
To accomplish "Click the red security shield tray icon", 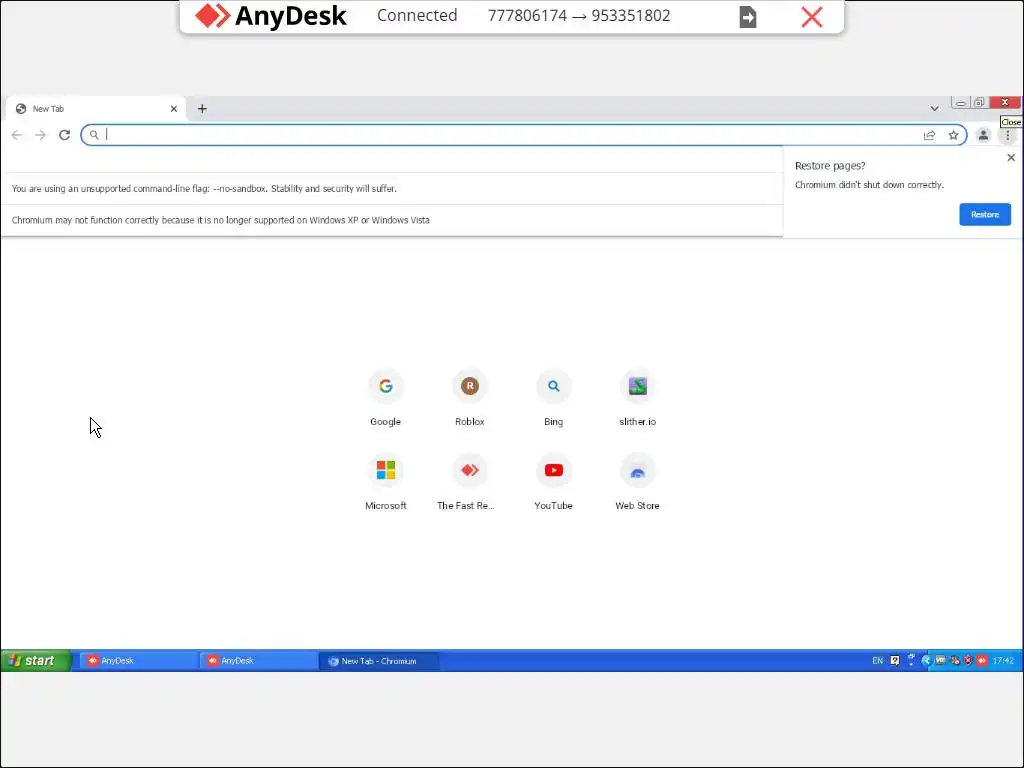I will click(968, 660).
